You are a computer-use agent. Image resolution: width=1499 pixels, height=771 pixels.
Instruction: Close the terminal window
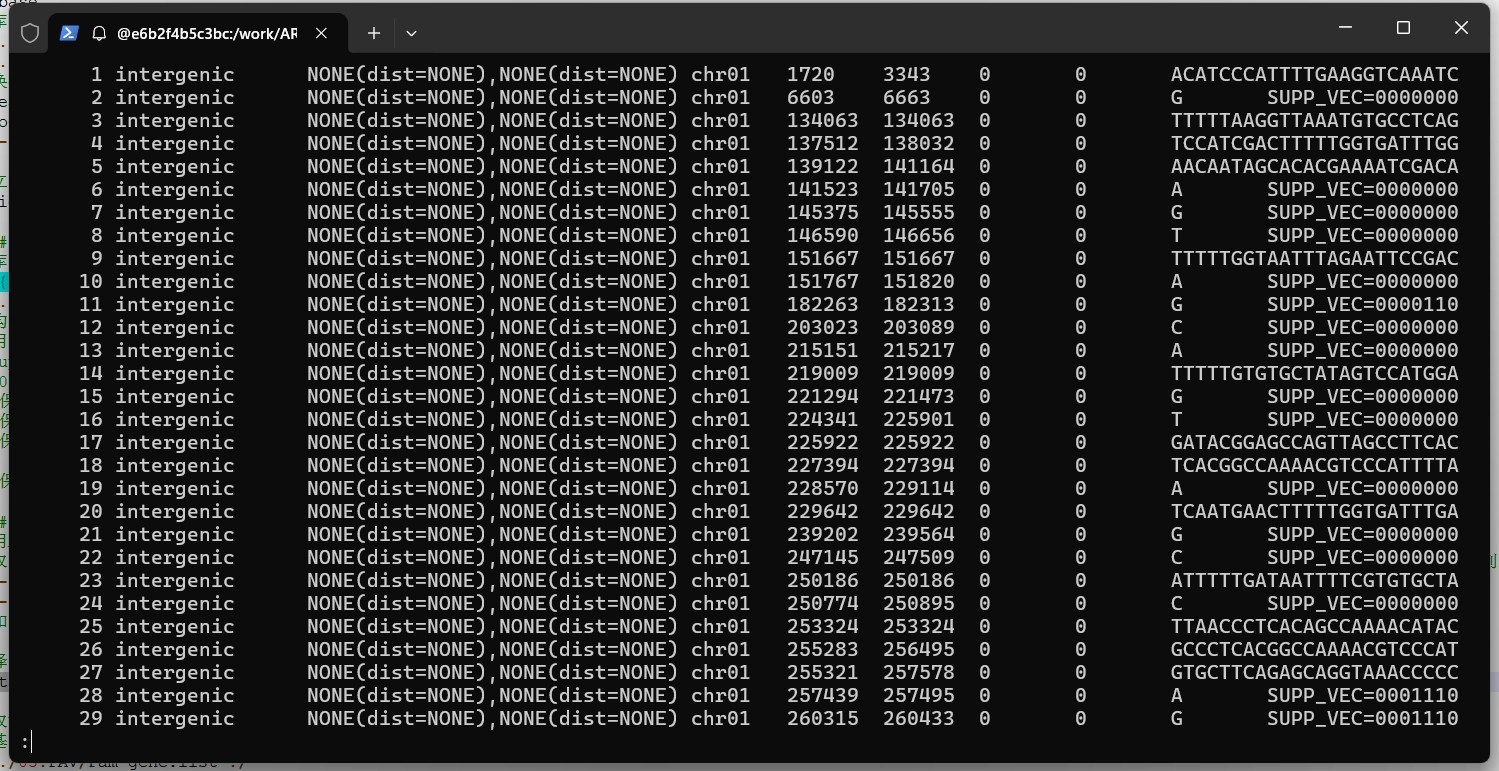tap(1461, 28)
